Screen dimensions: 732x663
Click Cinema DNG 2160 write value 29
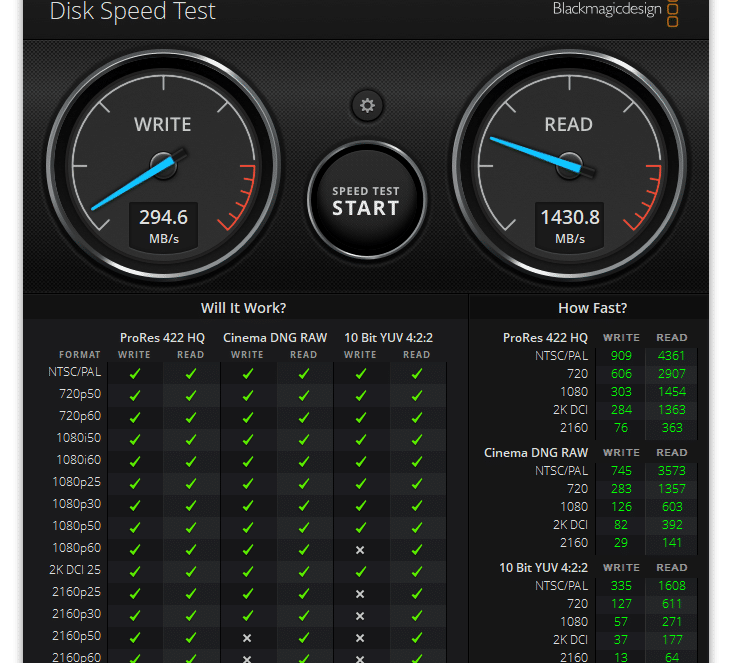click(621, 543)
